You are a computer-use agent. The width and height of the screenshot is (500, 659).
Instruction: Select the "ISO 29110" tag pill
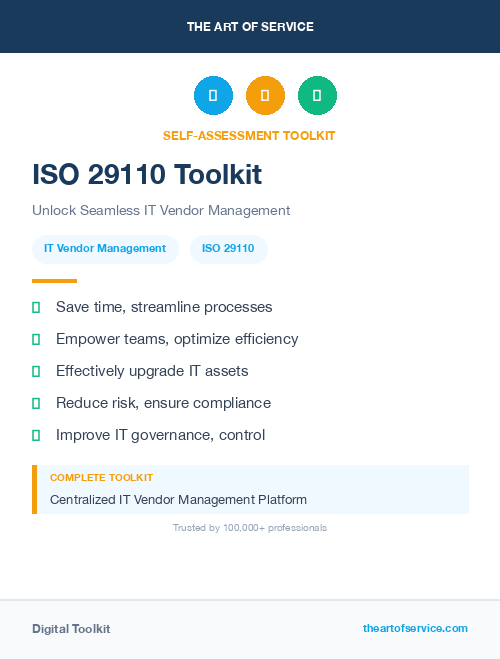tap(229, 249)
